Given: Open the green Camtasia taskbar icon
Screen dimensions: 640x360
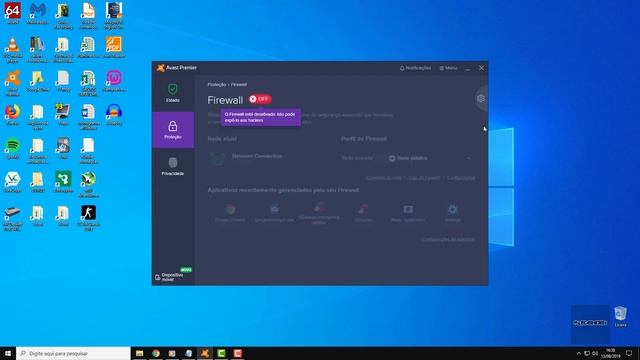Looking at the screenshot, I should (x=221, y=353).
